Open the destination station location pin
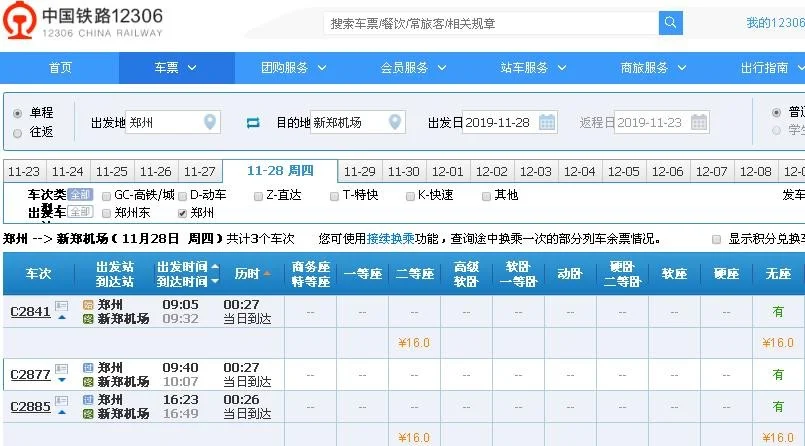The image size is (805, 446). point(394,122)
